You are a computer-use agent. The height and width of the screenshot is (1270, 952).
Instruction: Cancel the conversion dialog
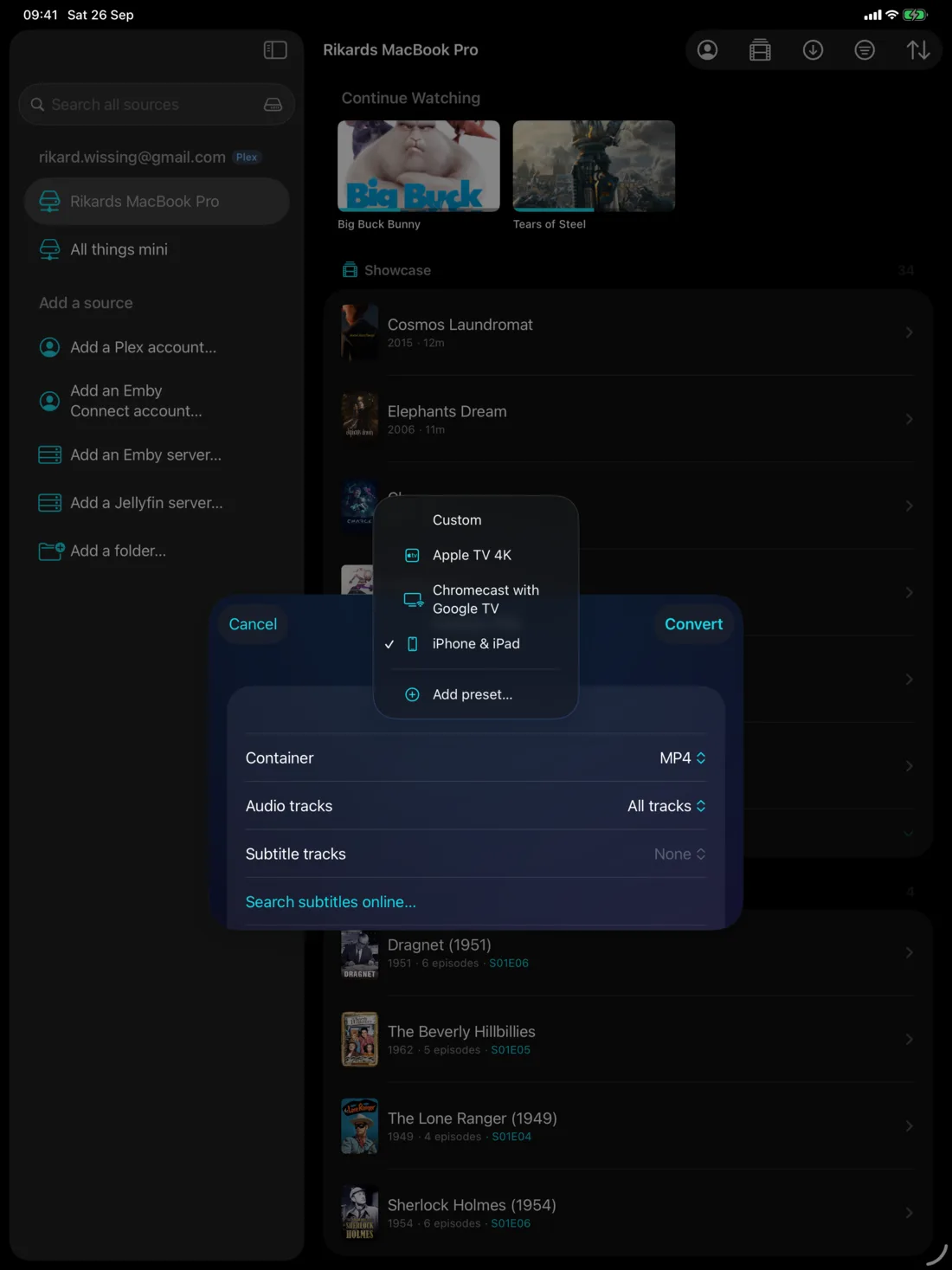tap(253, 624)
